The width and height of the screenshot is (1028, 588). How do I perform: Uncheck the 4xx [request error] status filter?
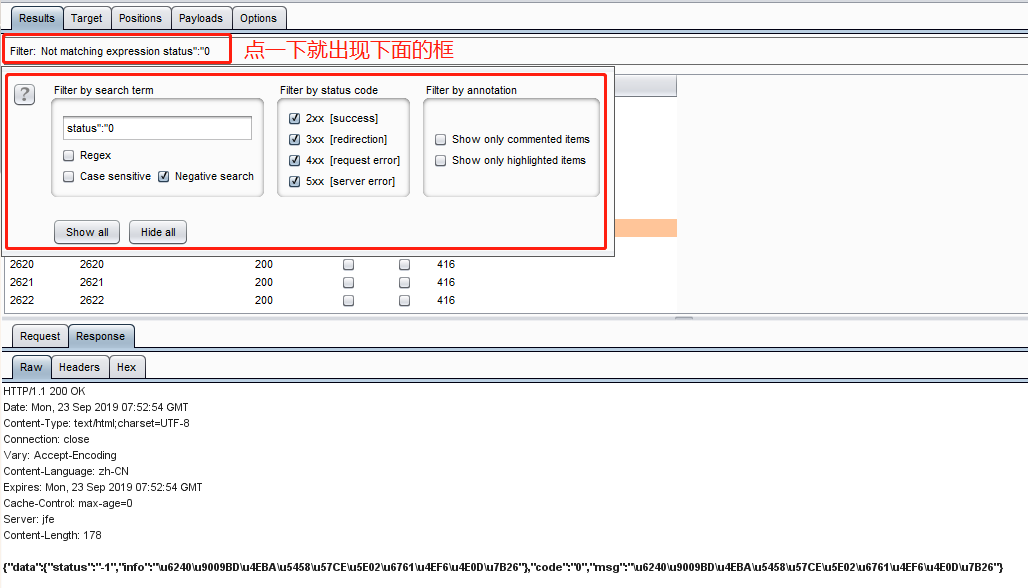pos(294,161)
